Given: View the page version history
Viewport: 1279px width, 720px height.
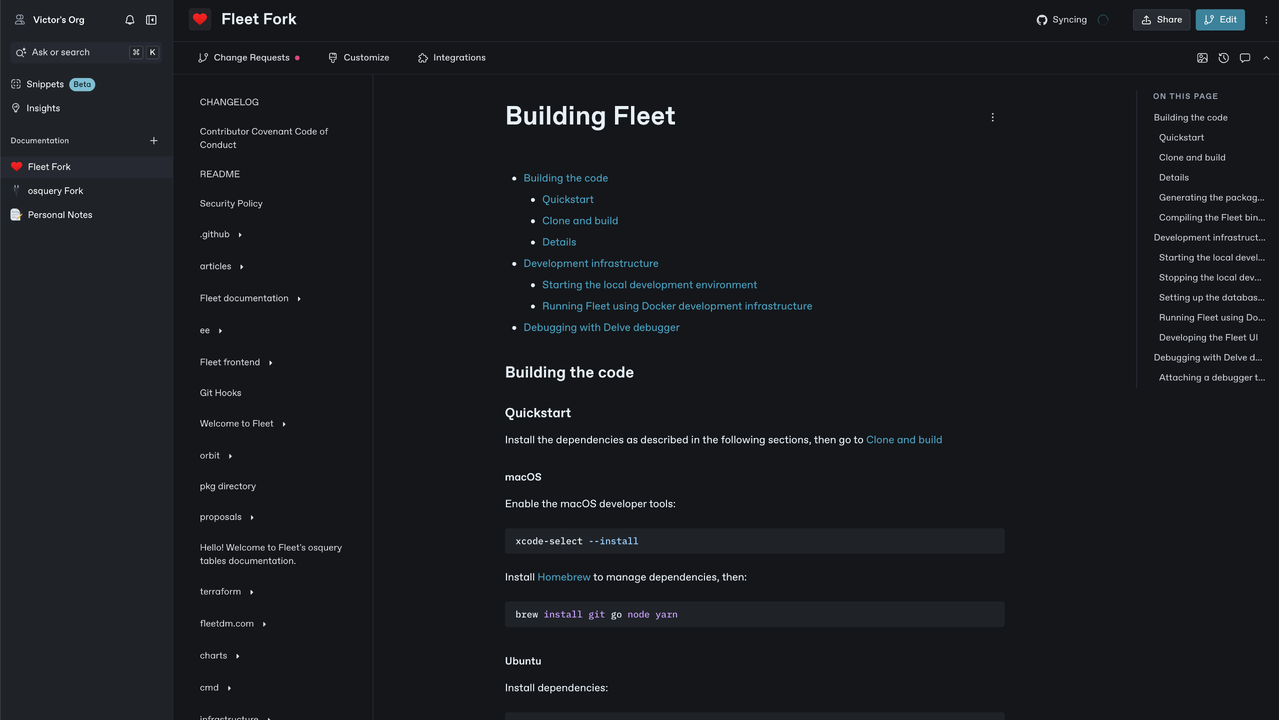Looking at the screenshot, I should [1223, 58].
